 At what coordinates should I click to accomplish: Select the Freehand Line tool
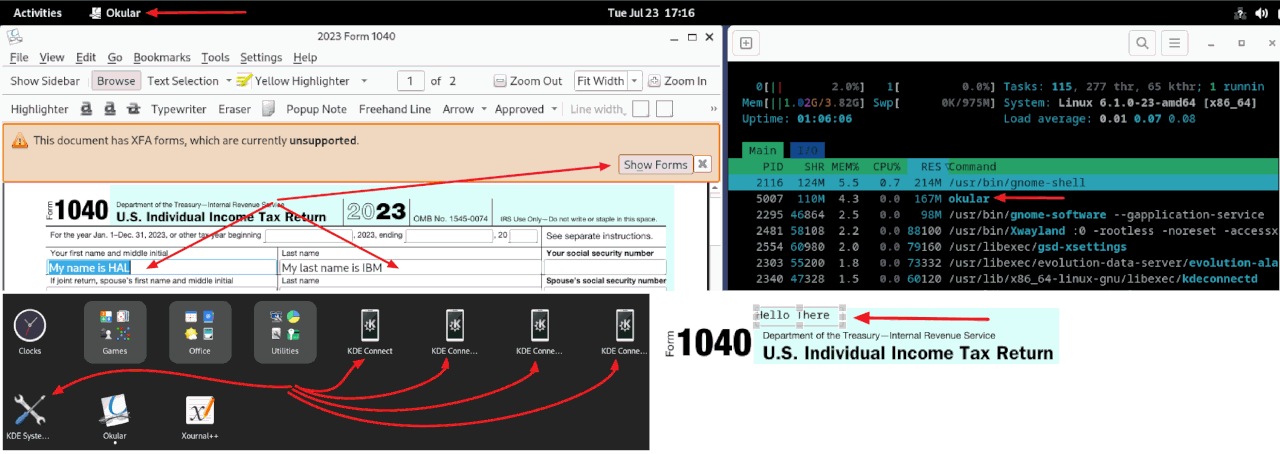pyautogui.click(x=395, y=109)
